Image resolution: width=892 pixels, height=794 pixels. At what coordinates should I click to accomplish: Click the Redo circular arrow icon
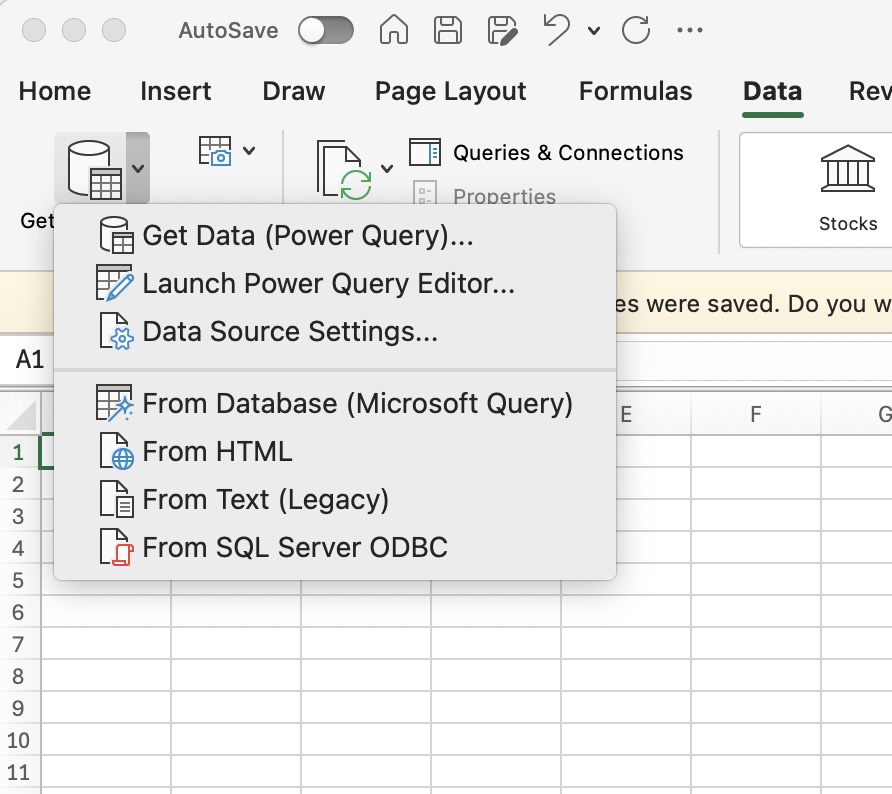click(635, 30)
